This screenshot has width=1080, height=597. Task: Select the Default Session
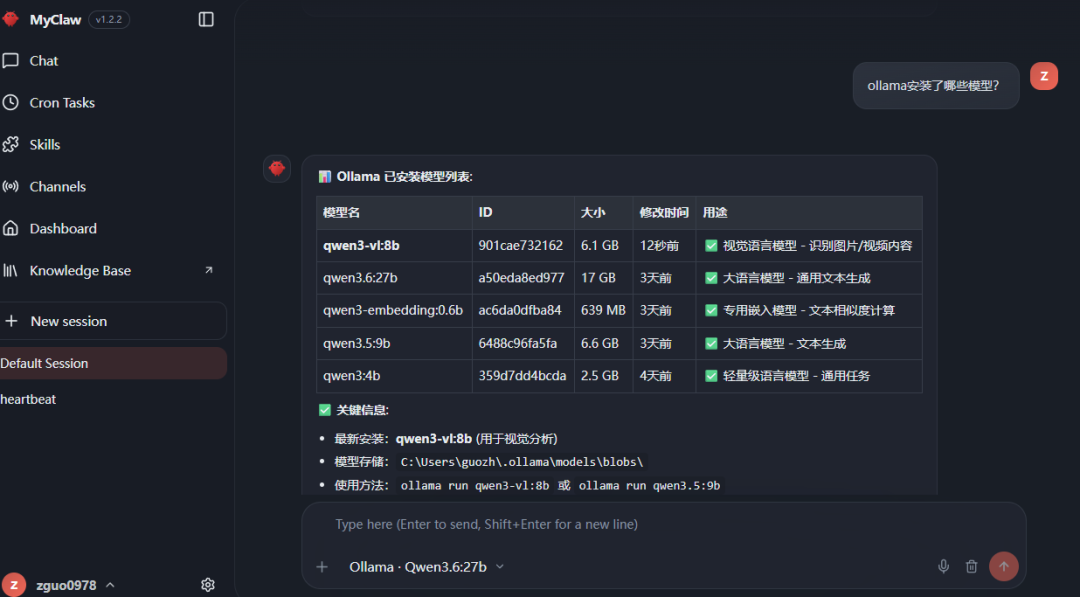113,363
